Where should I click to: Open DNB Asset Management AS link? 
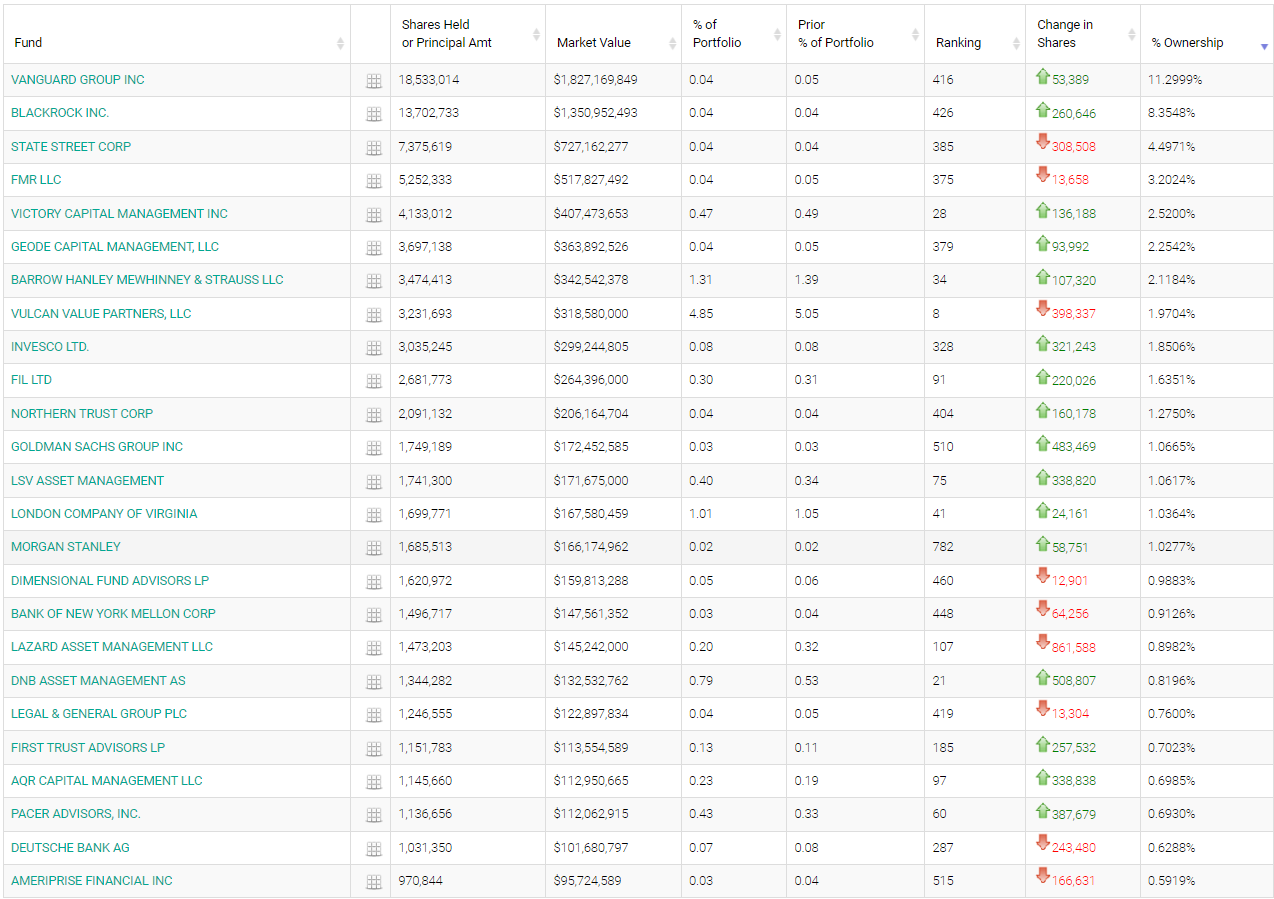98,681
